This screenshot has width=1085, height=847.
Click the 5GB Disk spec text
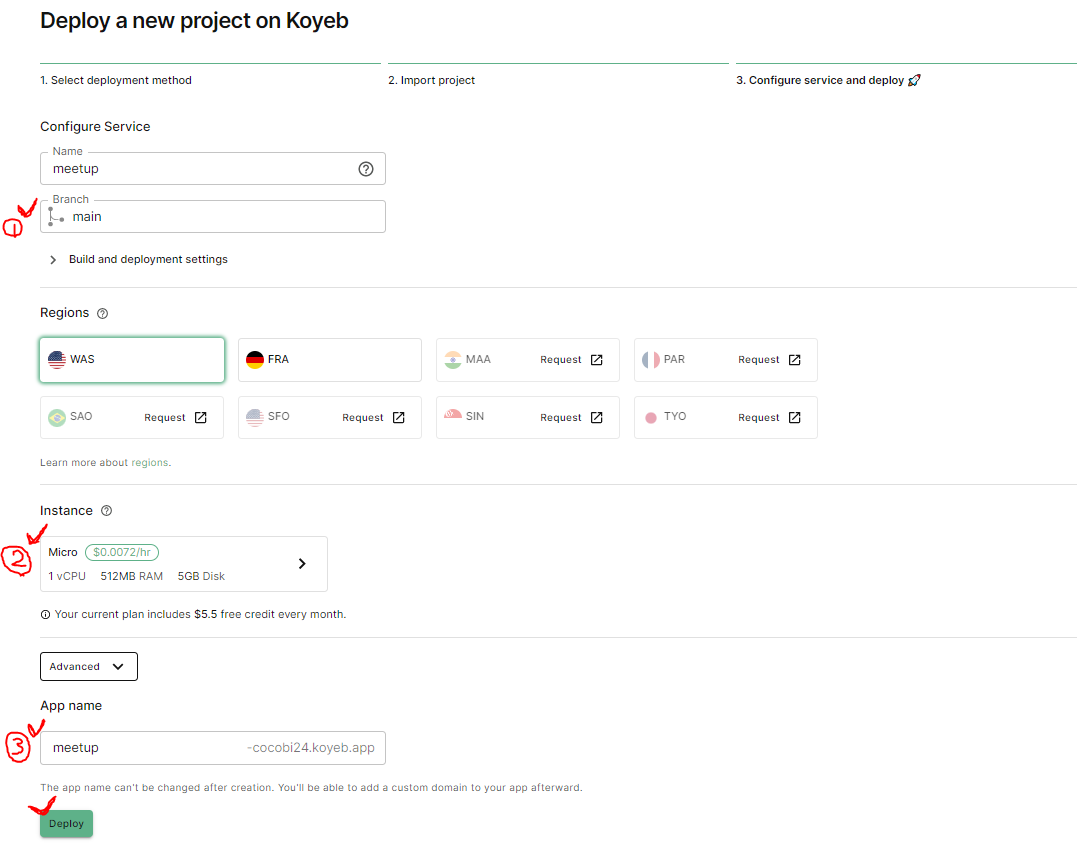pyautogui.click(x=201, y=576)
